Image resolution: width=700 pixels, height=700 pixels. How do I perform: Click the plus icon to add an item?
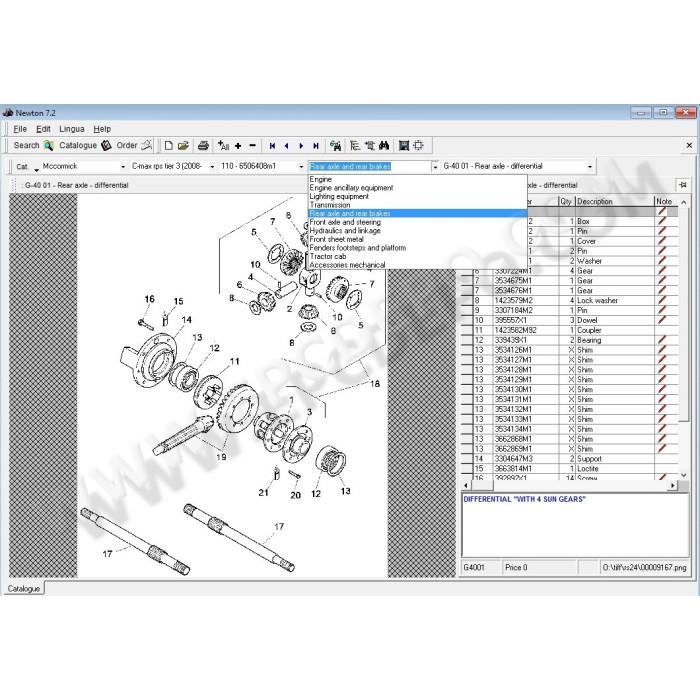[x=238, y=146]
